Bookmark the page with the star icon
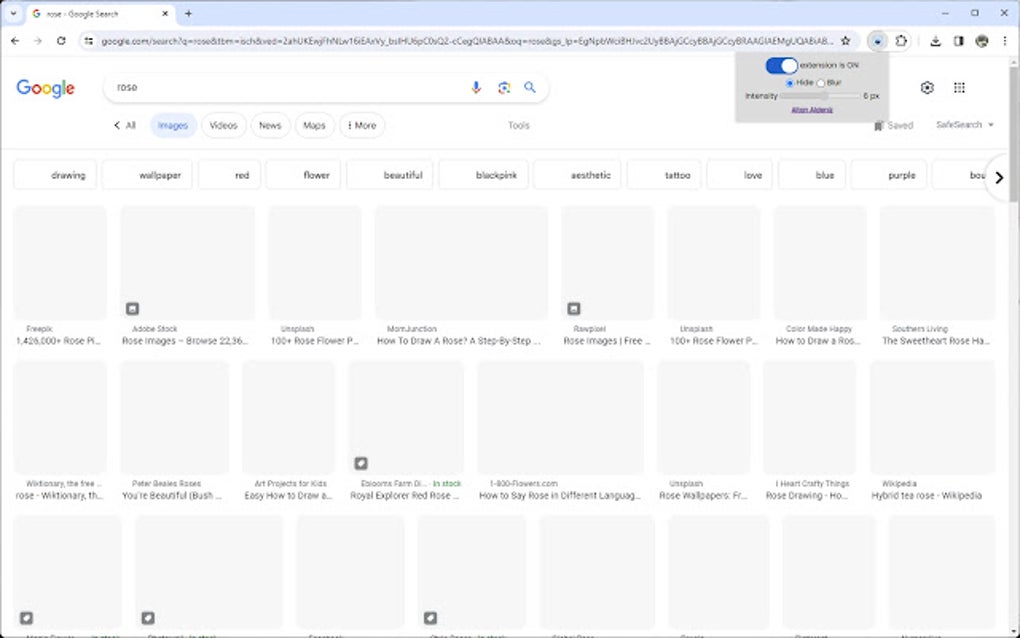Viewport: 1020px width, 638px height. (x=845, y=41)
